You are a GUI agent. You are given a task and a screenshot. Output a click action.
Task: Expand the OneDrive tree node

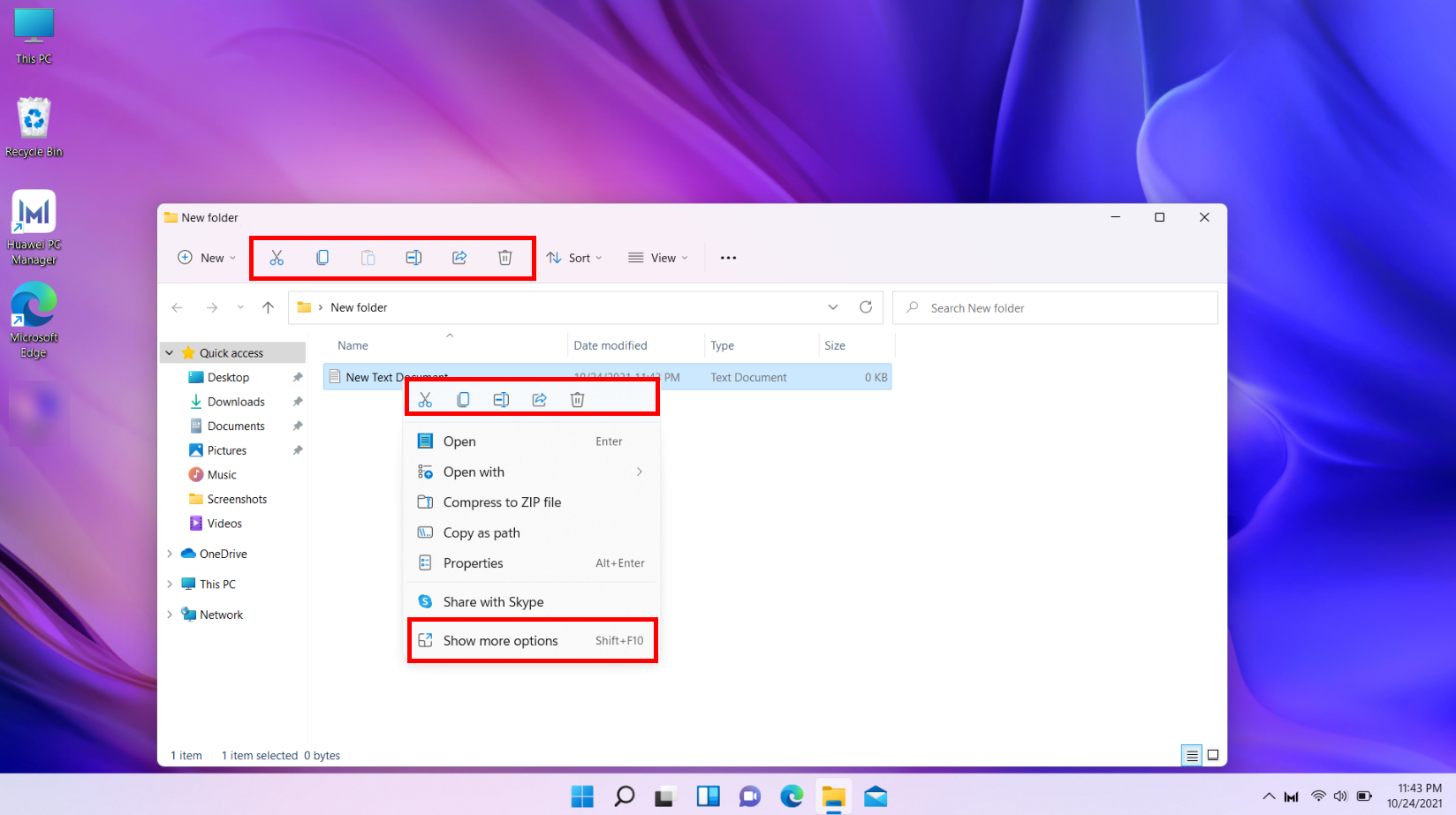pyautogui.click(x=170, y=554)
